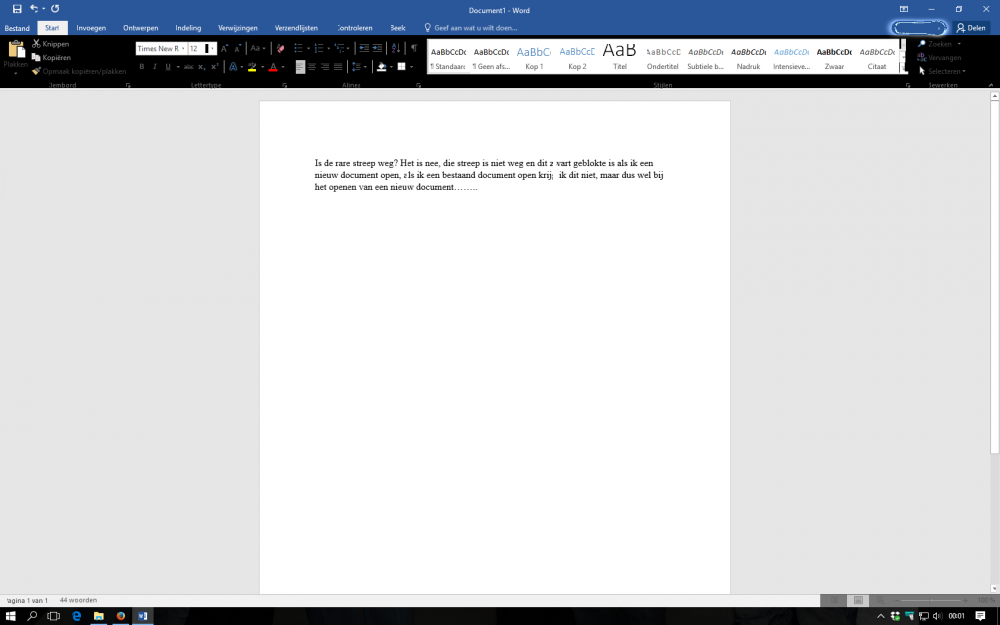Select the doorhalen (strikethrough) icon
1000x625 pixels.
pyautogui.click(x=187, y=66)
